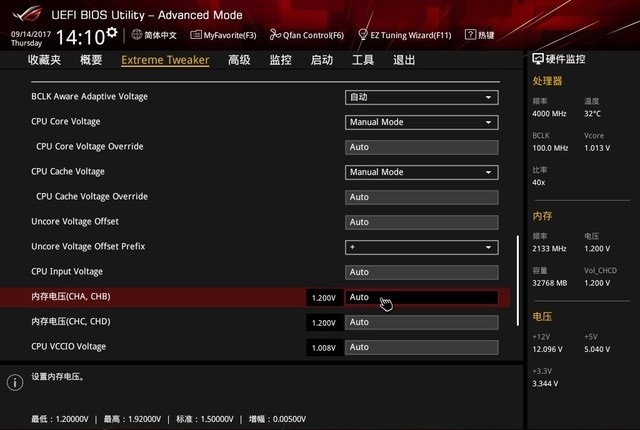Viewport: 640px width, 430px height.
Task: Click the gear icon beside the clock
Action: pos(111,34)
